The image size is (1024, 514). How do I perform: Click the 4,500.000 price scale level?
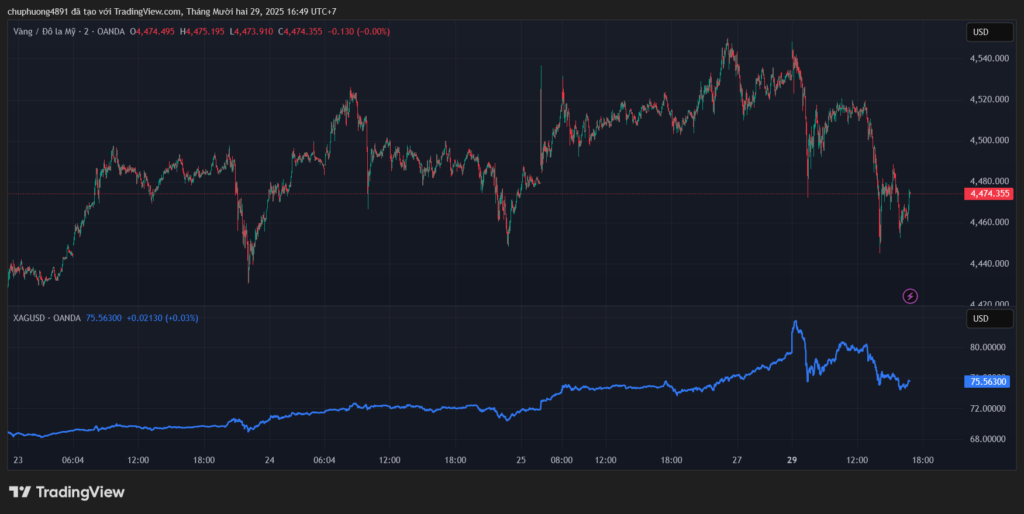pyautogui.click(x=987, y=141)
